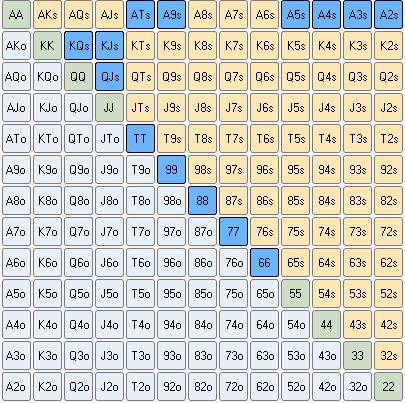Screen dimensions: 405x403
Task: Click the KK pocket pair cell
Action: [x=47, y=45]
